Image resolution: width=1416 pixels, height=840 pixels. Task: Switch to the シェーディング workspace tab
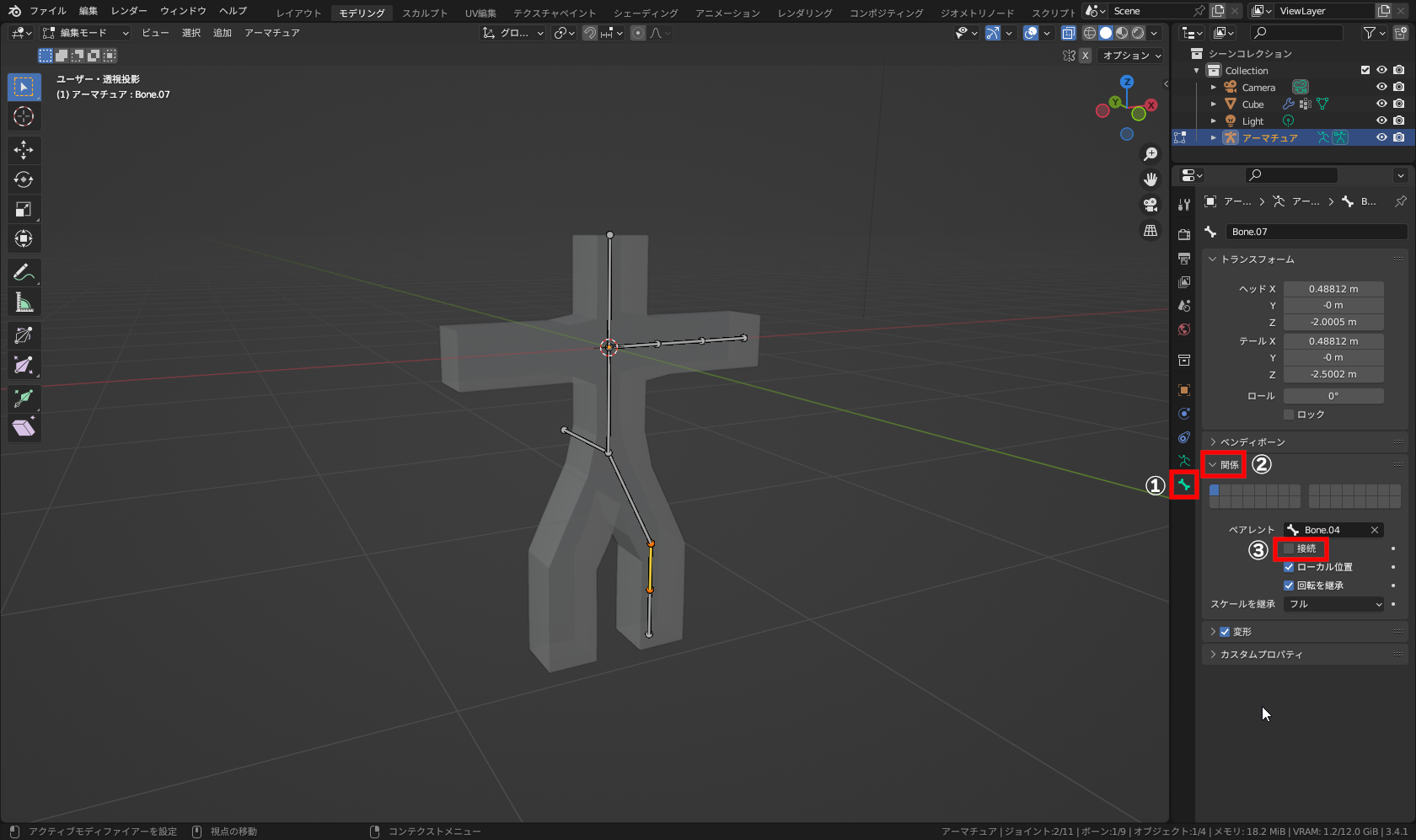click(646, 13)
